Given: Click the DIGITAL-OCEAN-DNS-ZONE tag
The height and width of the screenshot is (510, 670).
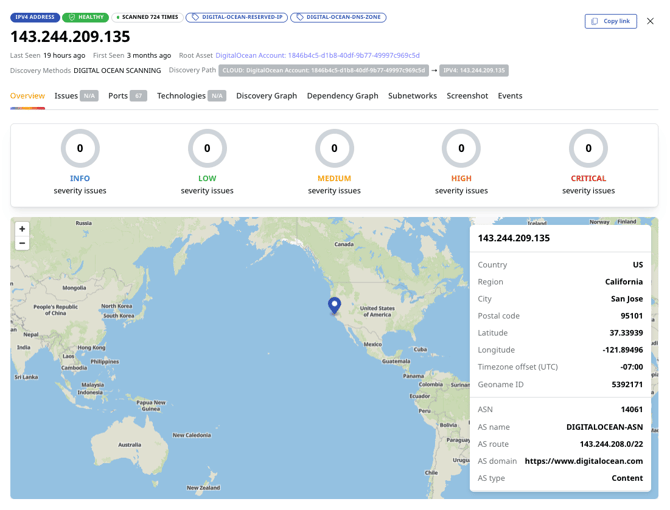Looking at the screenshot, I should click(338, 17).
